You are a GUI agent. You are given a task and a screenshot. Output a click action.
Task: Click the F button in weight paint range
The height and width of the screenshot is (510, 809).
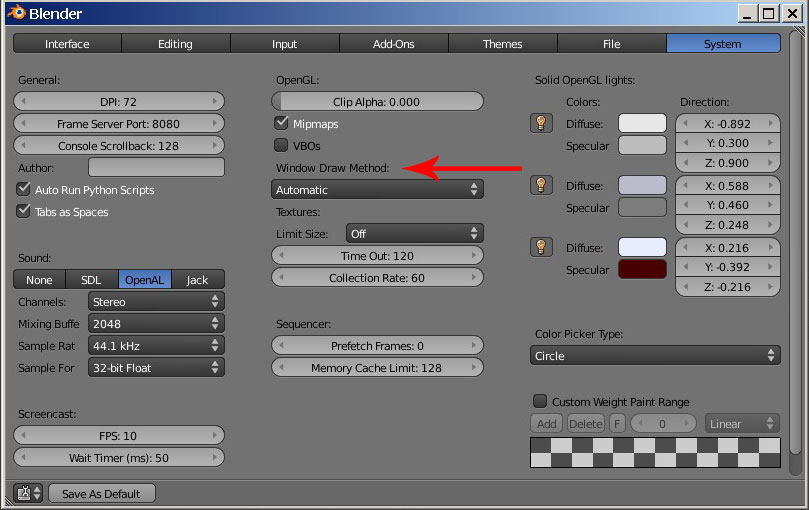click(x=617, y=423)
